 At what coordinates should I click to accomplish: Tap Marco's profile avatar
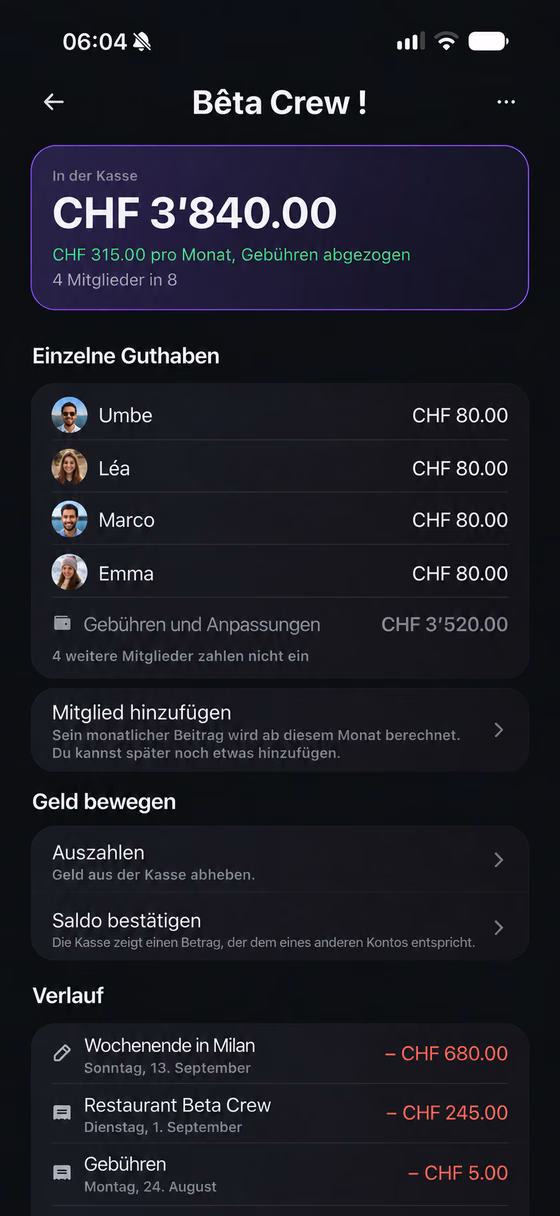[69, 519]
